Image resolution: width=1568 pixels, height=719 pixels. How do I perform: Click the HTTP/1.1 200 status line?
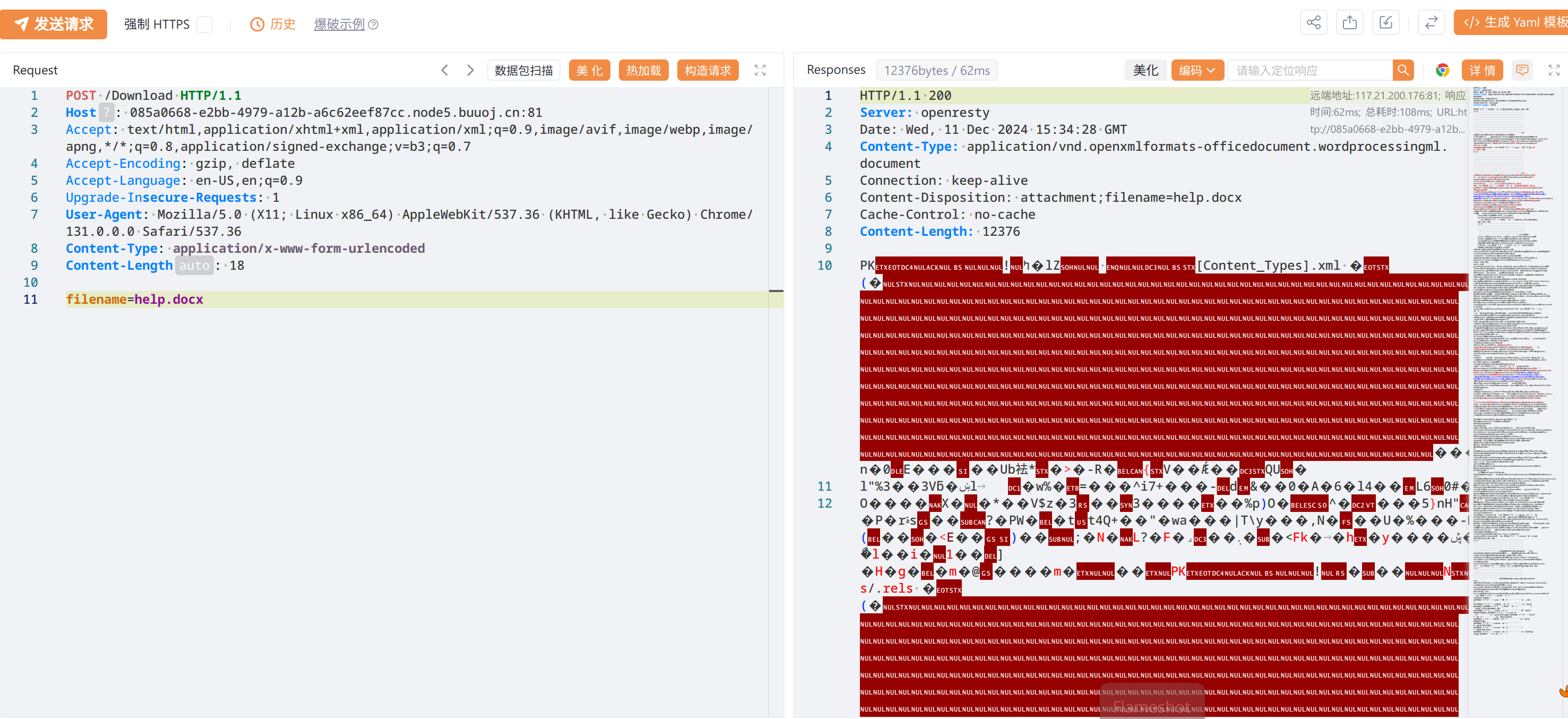tap(905, 96)
